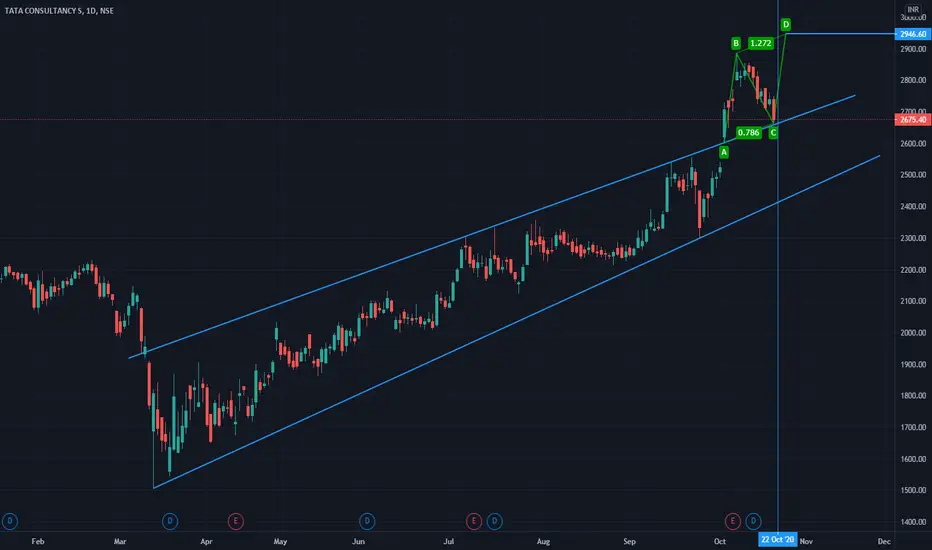Click the dividend D marker in mid-July
Viewport: 932px width, 550px height.
point(495,521)
